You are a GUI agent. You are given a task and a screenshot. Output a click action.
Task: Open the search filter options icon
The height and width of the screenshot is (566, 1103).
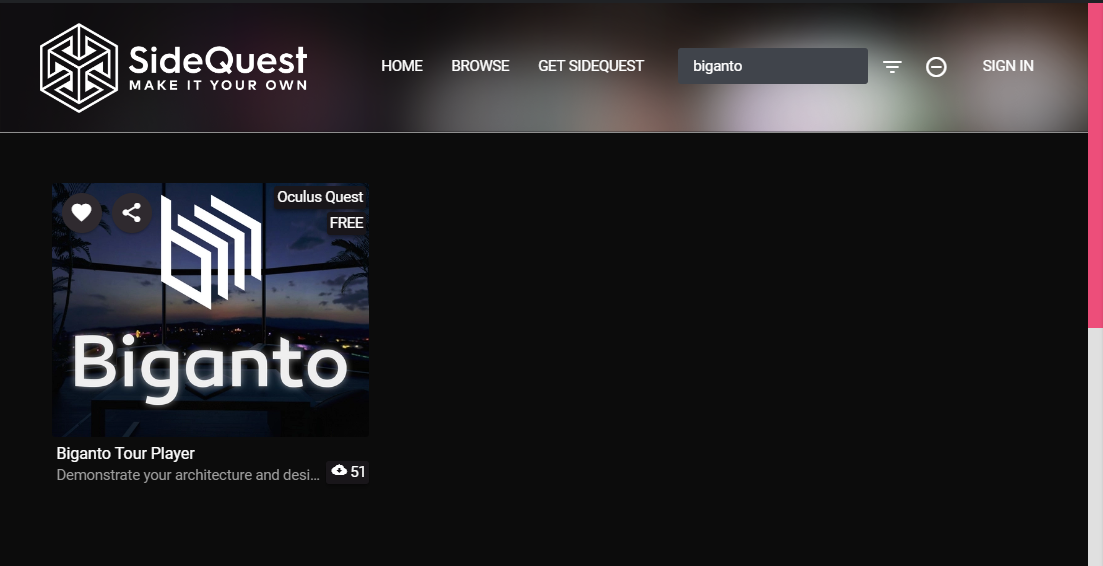tap(892, 67)
